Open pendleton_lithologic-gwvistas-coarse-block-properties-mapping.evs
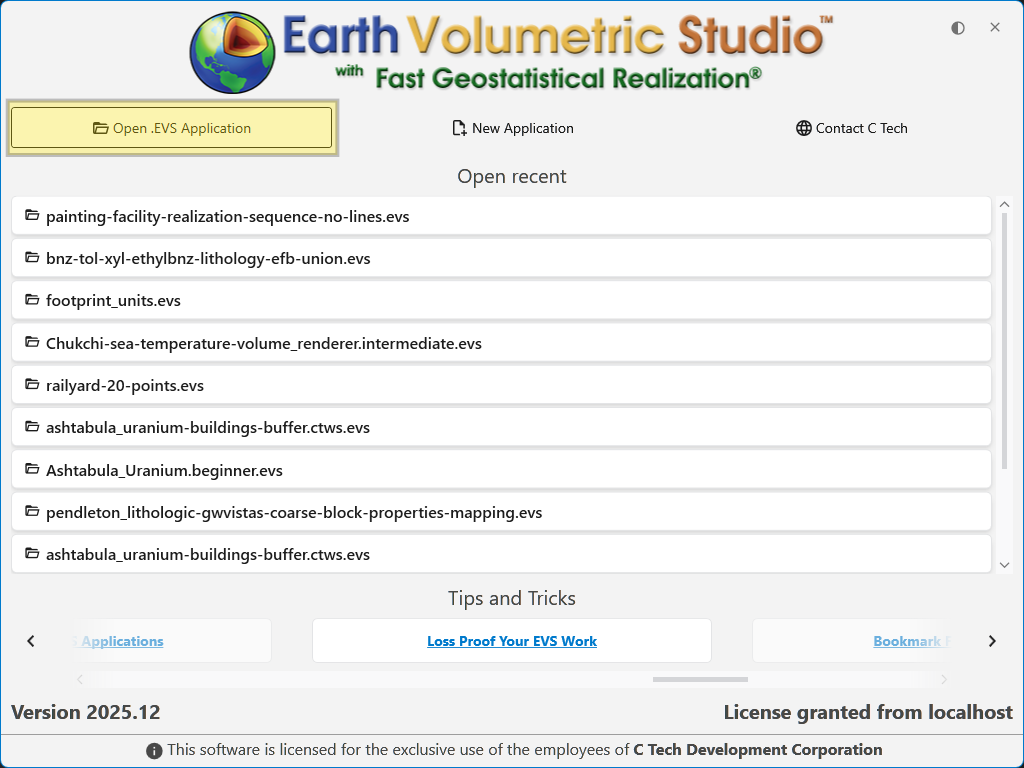1024x768 pixels. point(294,512)
